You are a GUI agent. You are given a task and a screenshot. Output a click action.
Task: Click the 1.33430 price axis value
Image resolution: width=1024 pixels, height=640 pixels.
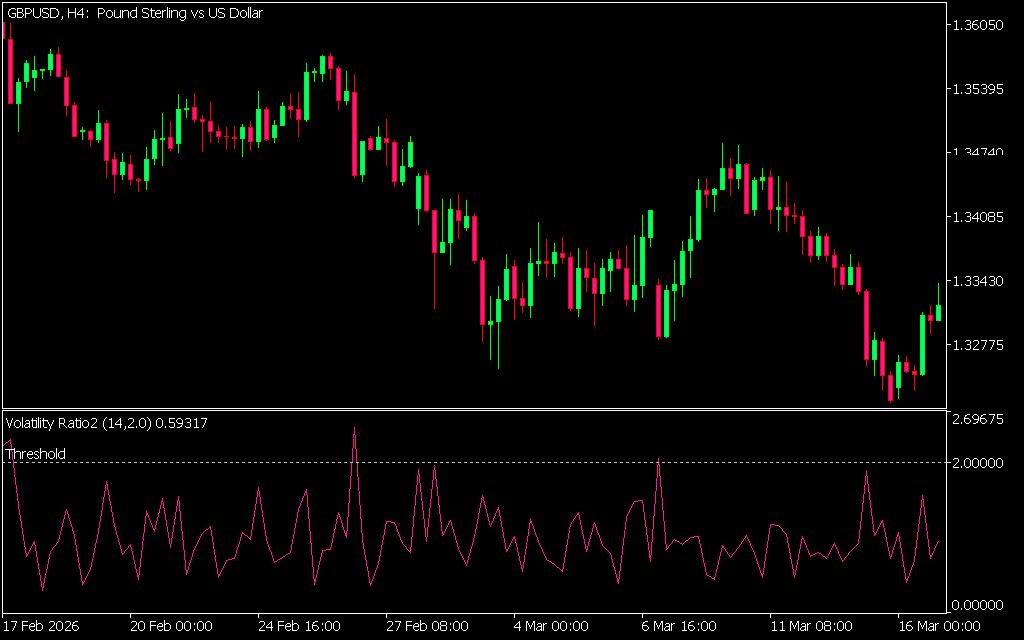click(x=979, y=281)
